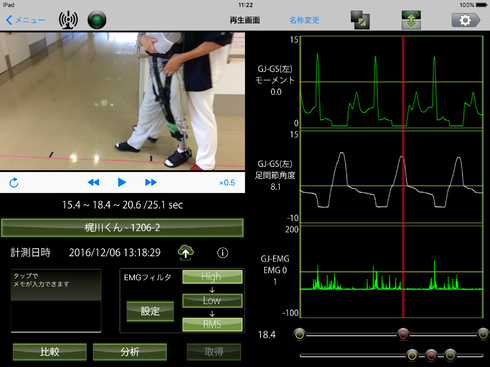This screenshot has width=490, height=367.
Task: Open EMG filter 設定 button
Action: coord(150,311)
